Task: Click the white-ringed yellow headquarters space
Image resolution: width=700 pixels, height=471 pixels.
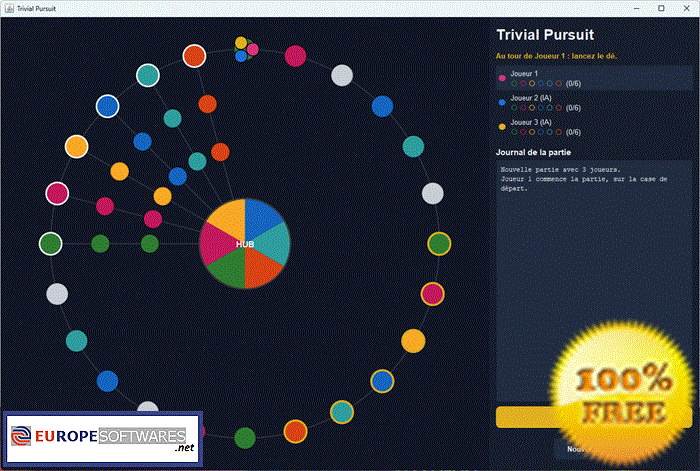Action: pyautogui.click(x=77, y=146)
